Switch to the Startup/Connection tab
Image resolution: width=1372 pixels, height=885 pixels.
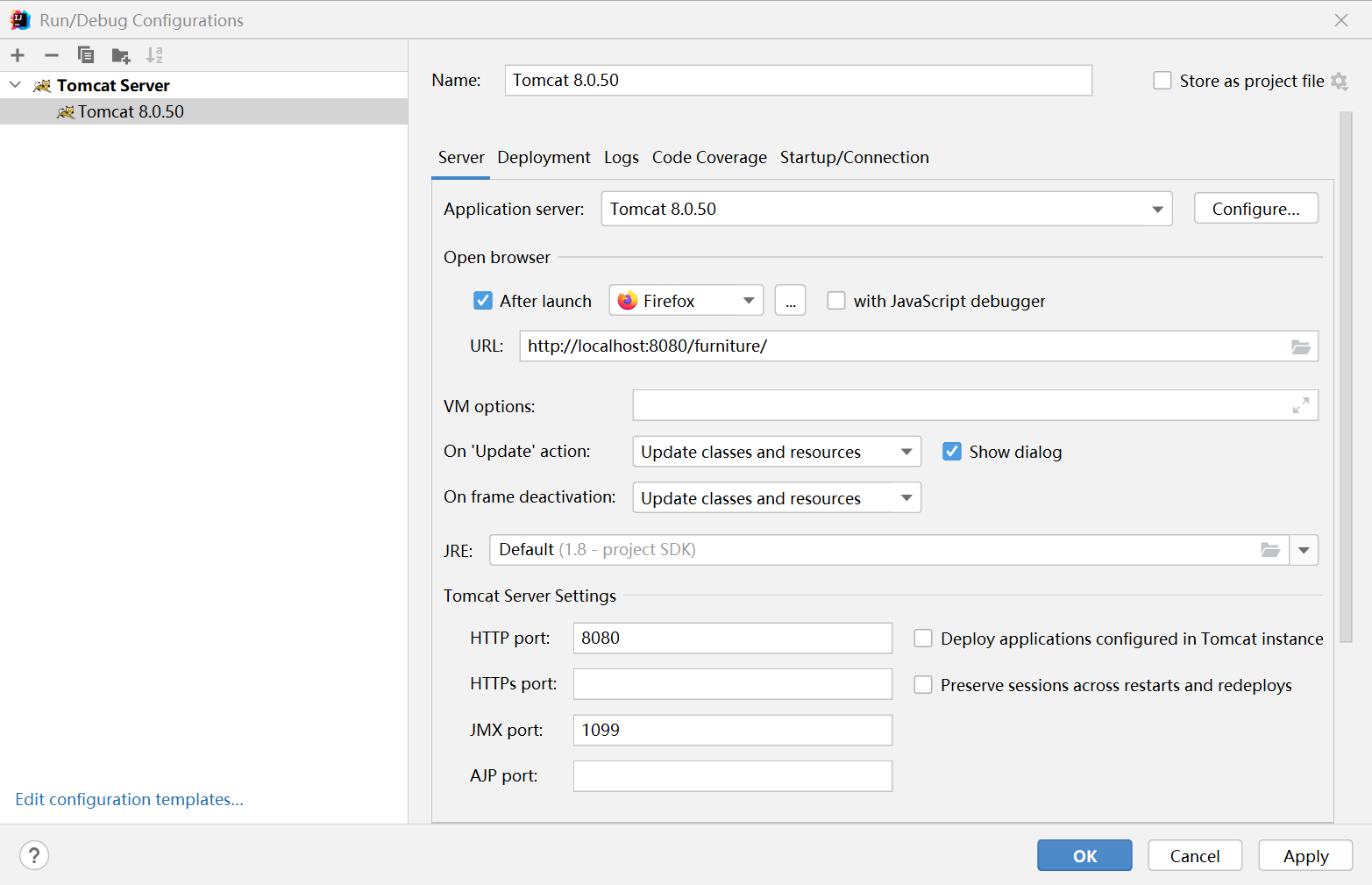pyautogui.click(x=855, y=158)
